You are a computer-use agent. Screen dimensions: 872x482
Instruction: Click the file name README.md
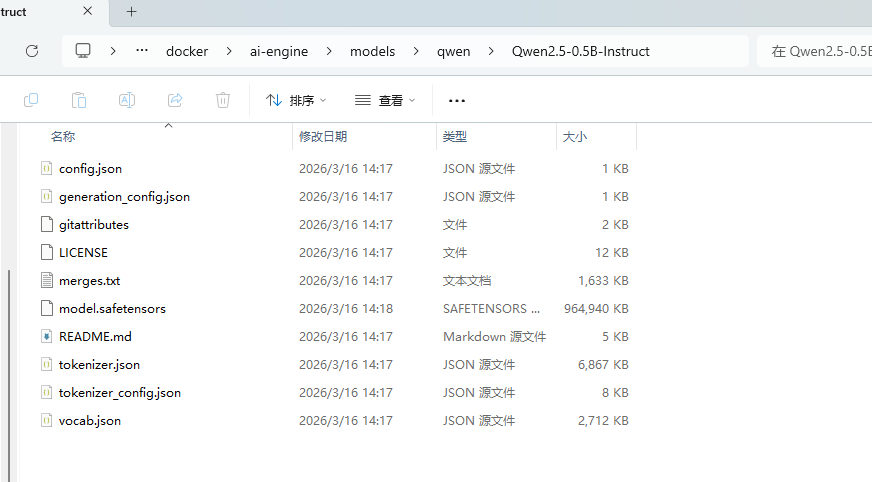(95, 336)
